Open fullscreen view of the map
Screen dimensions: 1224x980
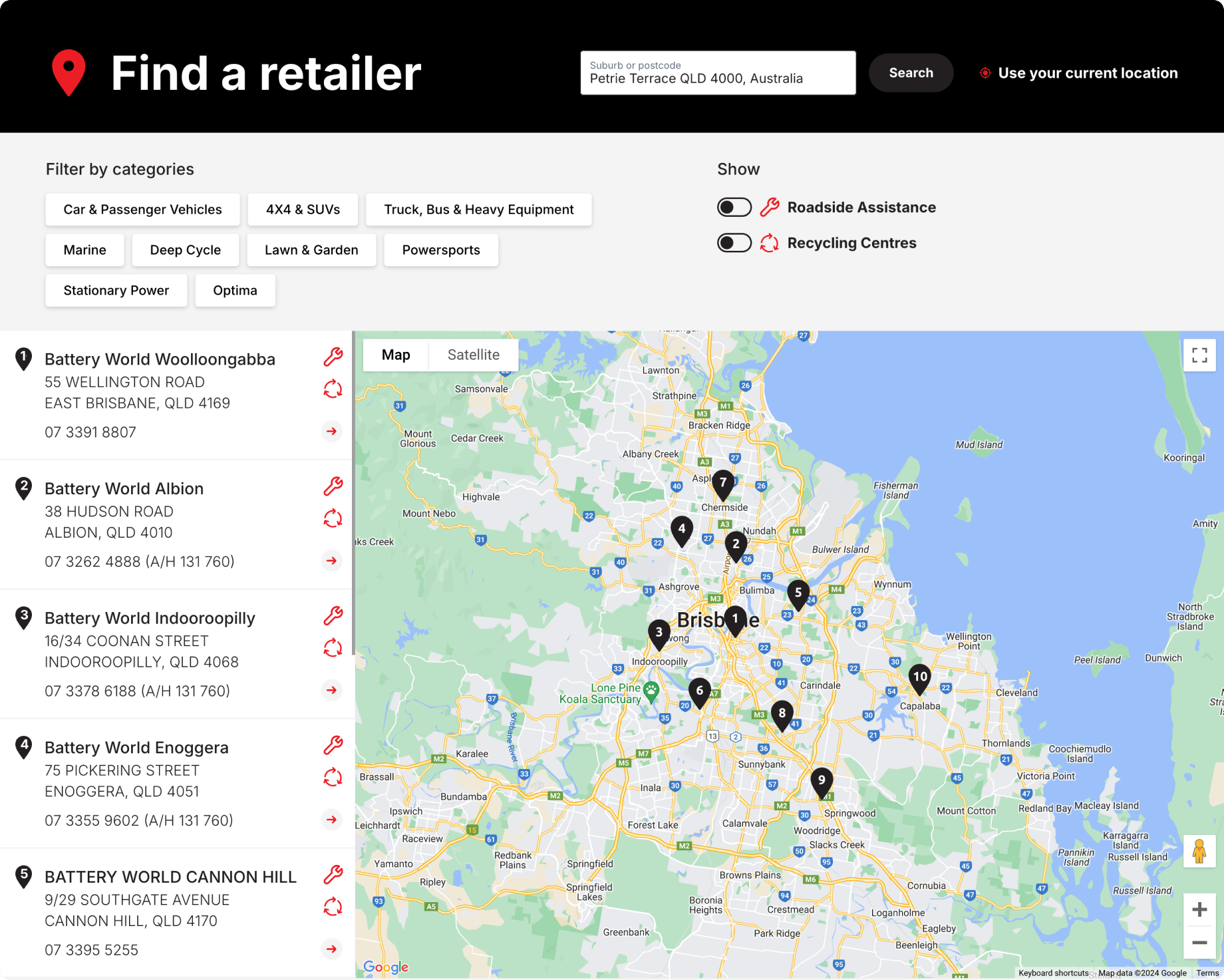[1199, 355]
